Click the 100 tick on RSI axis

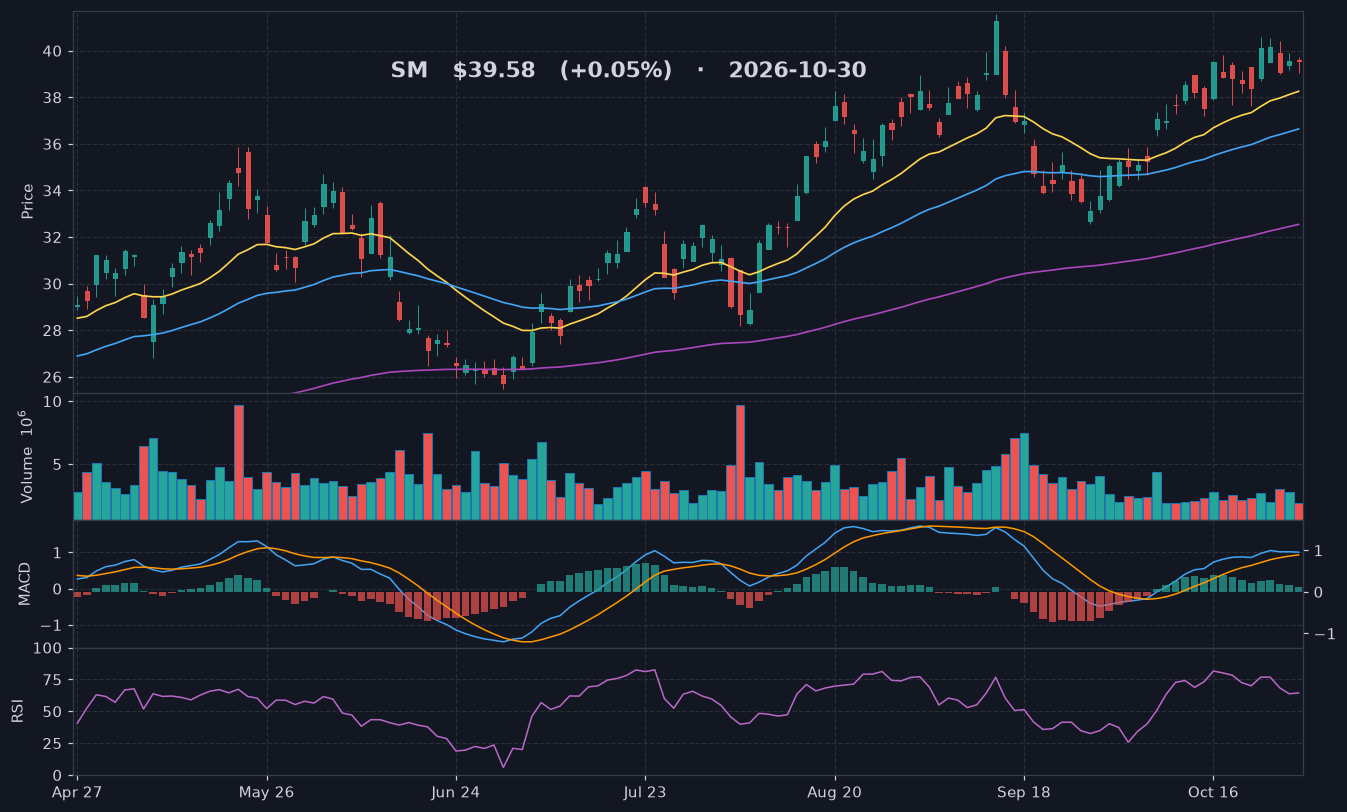[x=49, y=649]
